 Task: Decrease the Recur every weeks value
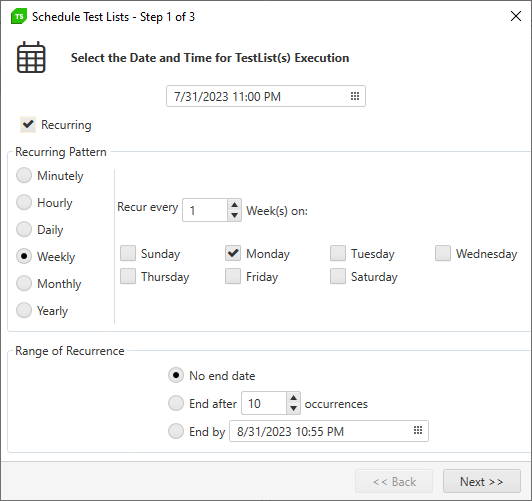pos(234,215)
